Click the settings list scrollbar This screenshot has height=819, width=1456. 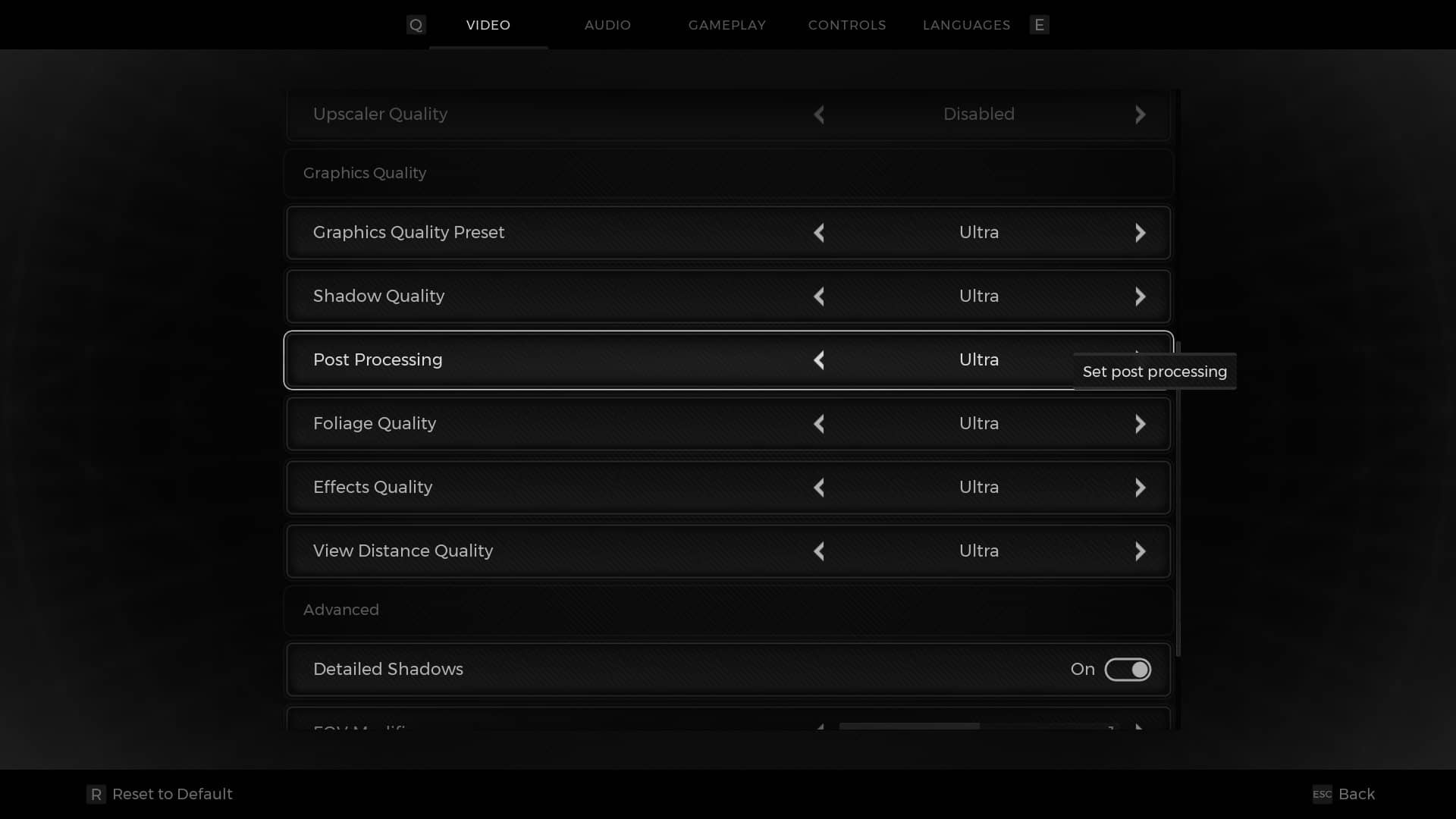(1178, 499)
